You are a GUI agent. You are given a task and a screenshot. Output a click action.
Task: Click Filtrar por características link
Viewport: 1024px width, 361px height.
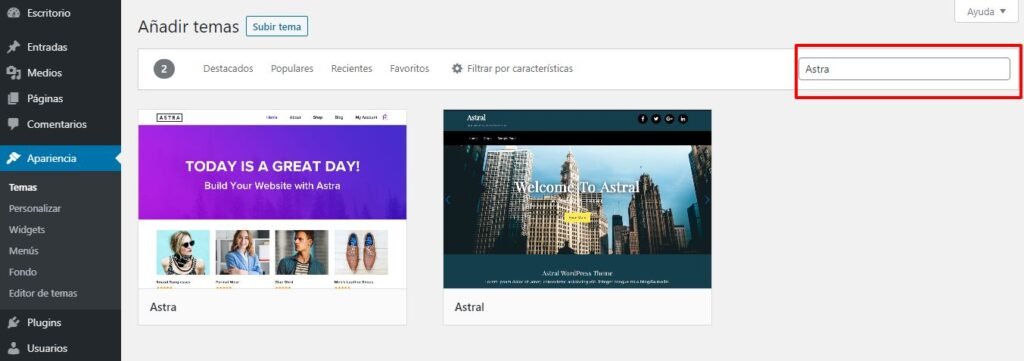(x=520, y=69)
